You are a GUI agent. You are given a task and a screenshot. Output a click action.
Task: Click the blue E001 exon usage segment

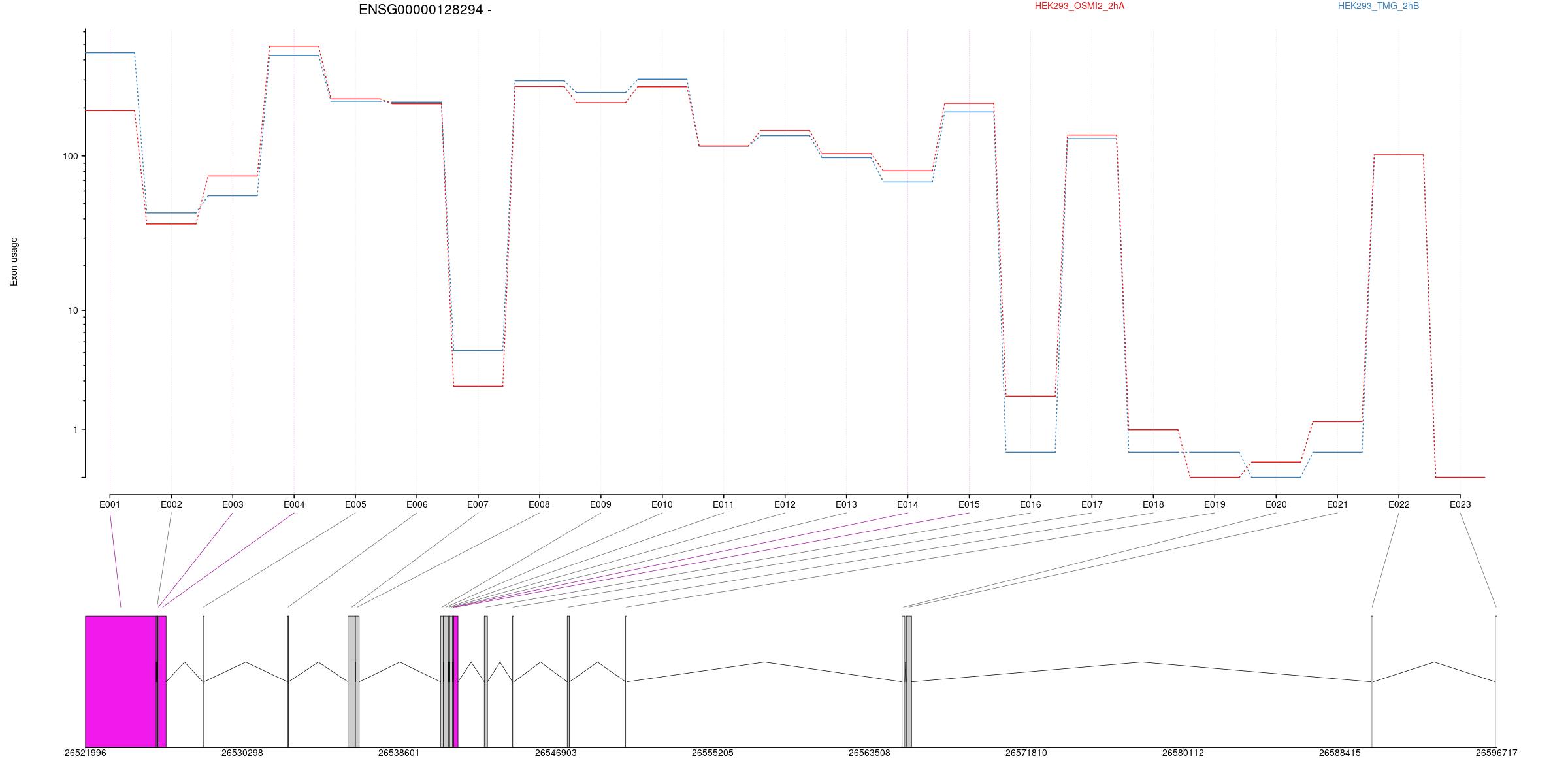(110, 53)
